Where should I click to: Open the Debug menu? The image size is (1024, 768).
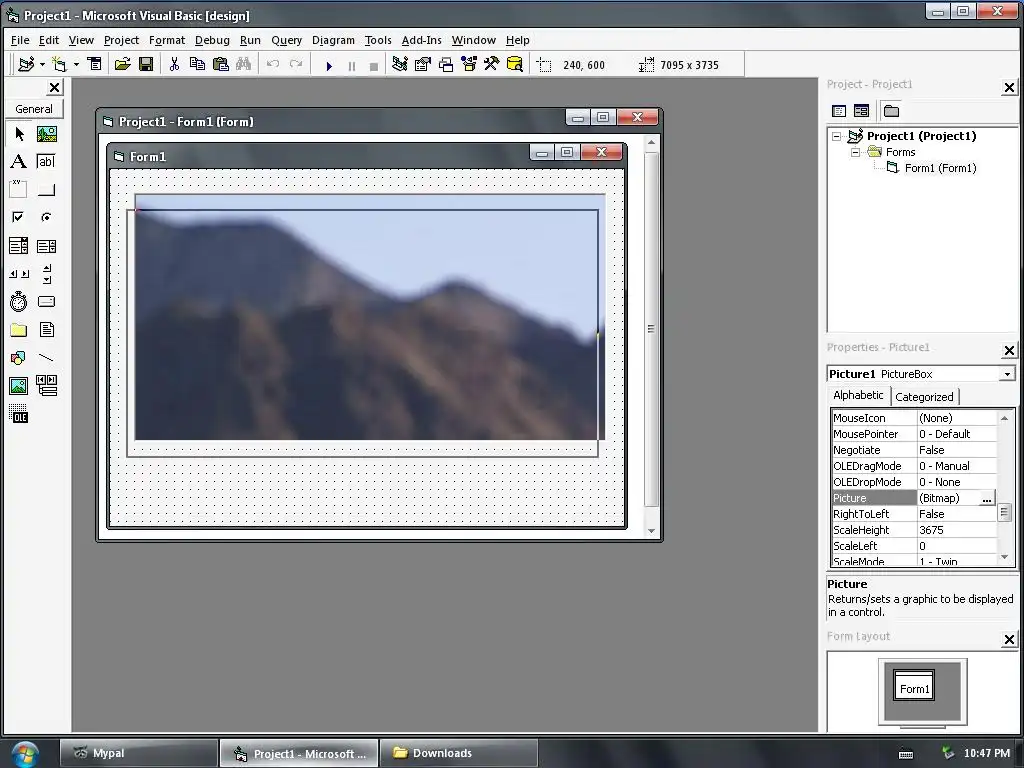coord(212,40)
